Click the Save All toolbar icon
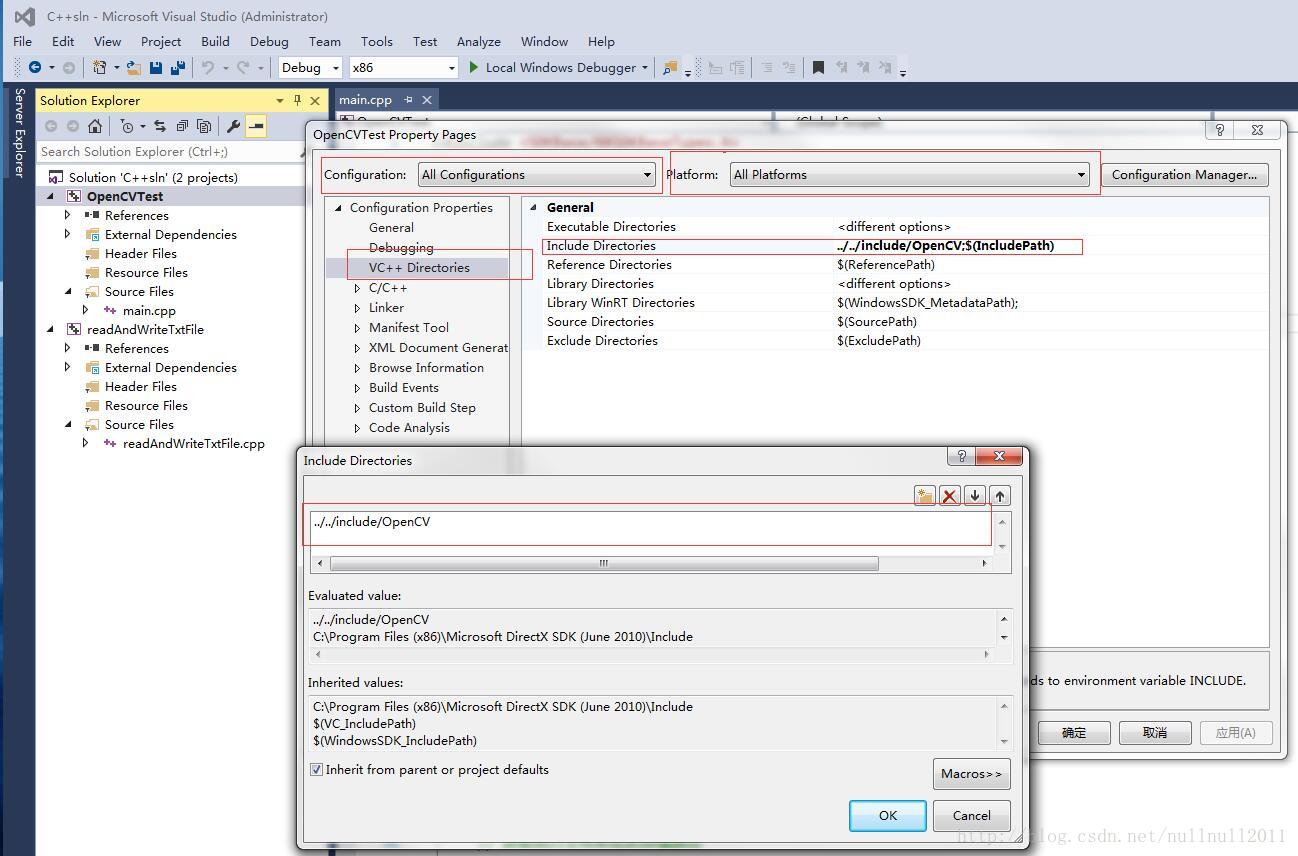The image size is (1298, 856). click(178, 67)
